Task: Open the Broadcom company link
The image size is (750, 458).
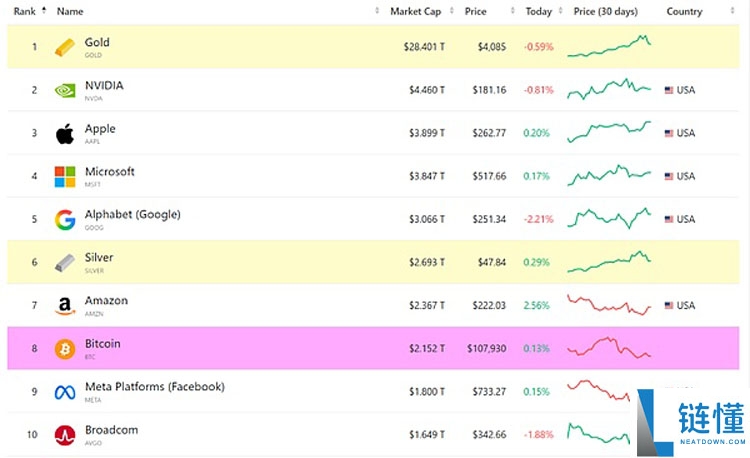Action: tap(111, 430)
